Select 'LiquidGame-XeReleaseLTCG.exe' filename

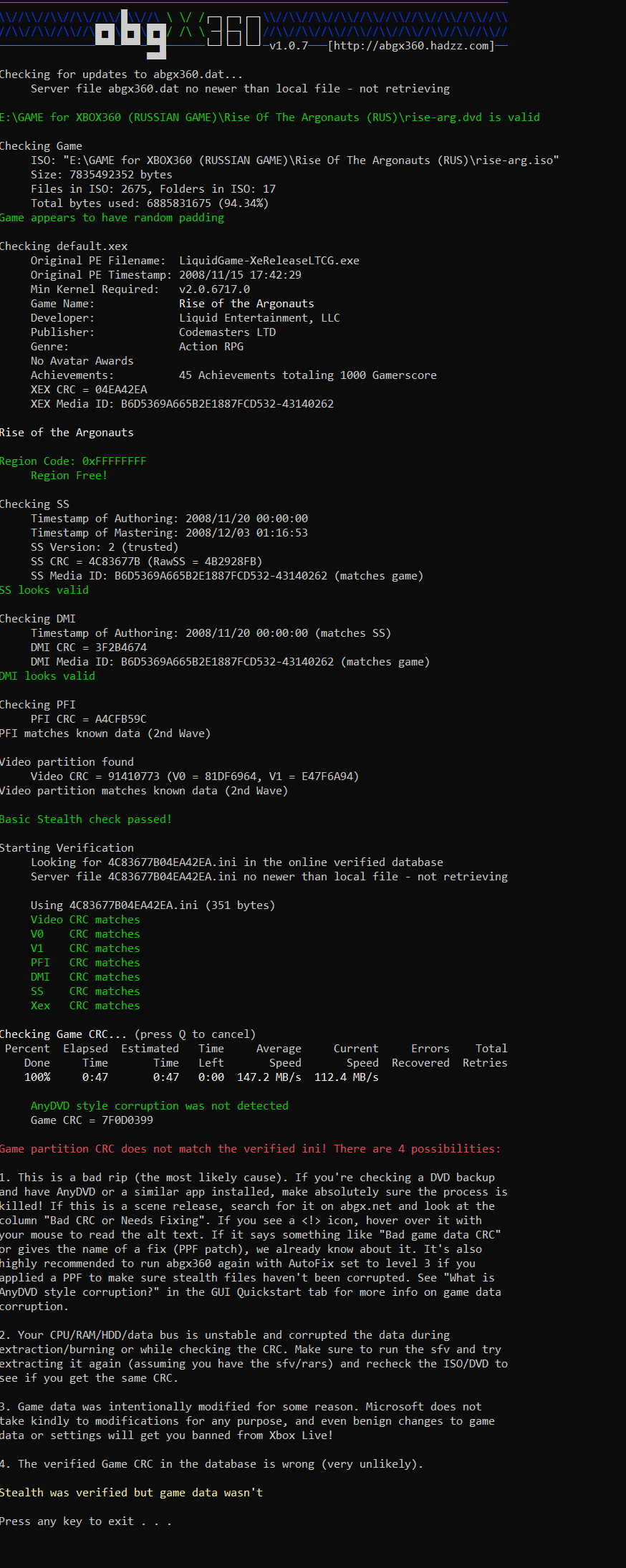(269, 261)
